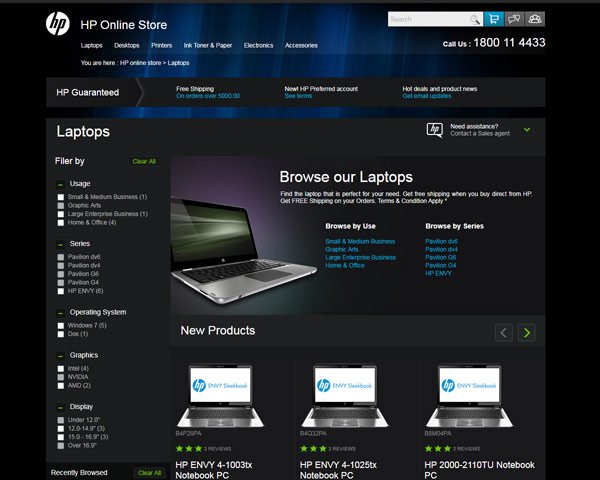Go to previous New Products slide
This screenshot has height=480, width=600.
point(504,332)
